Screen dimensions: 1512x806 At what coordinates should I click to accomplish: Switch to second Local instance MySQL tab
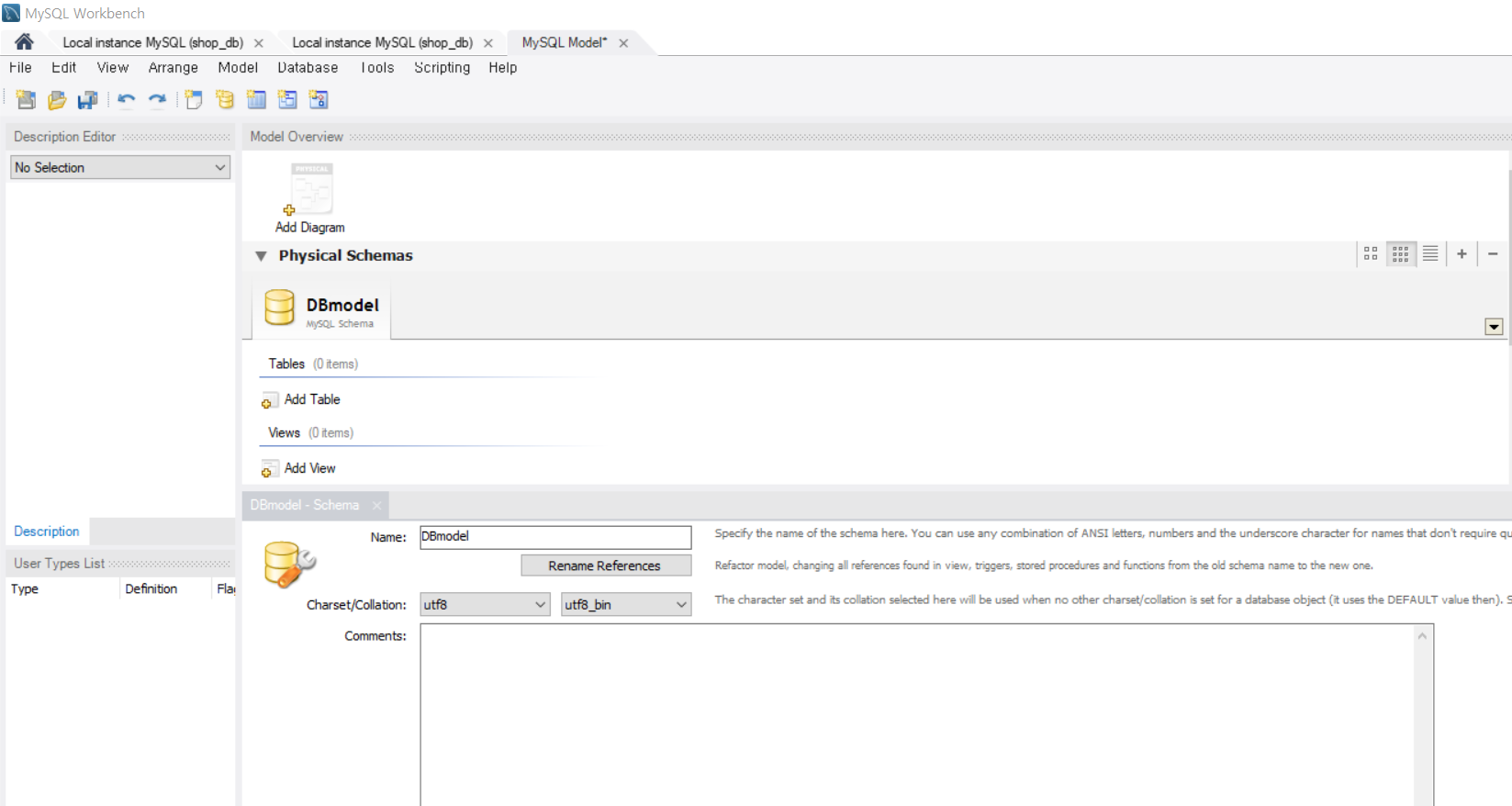[382, 43]
